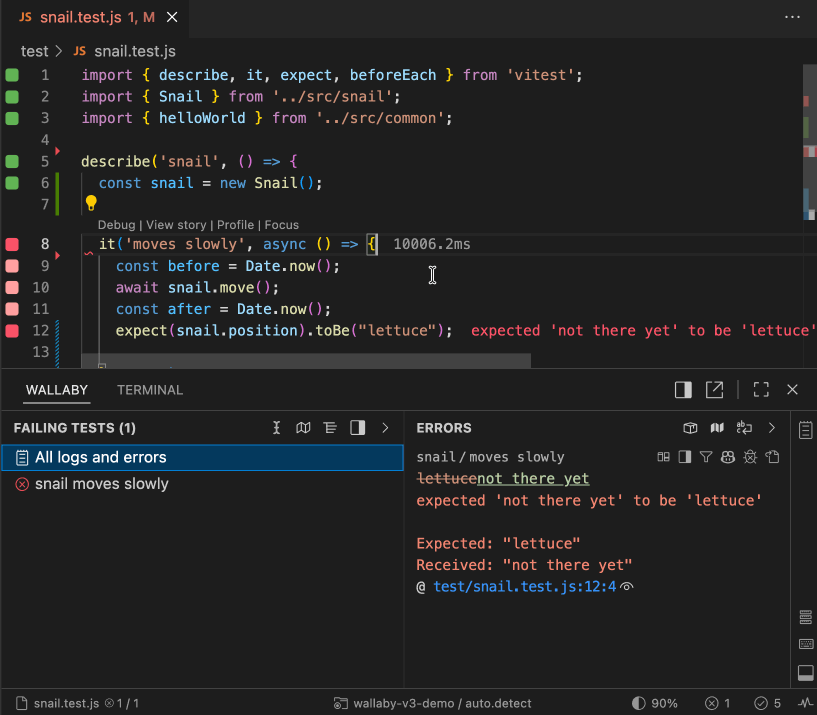This screenshot has height=715, width=817.
Task: Open panel in new window icon
Action: pos(715,390)
